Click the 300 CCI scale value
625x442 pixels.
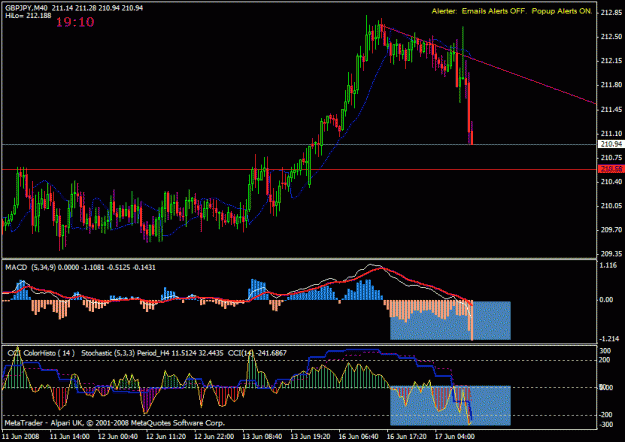pos(605,351)
